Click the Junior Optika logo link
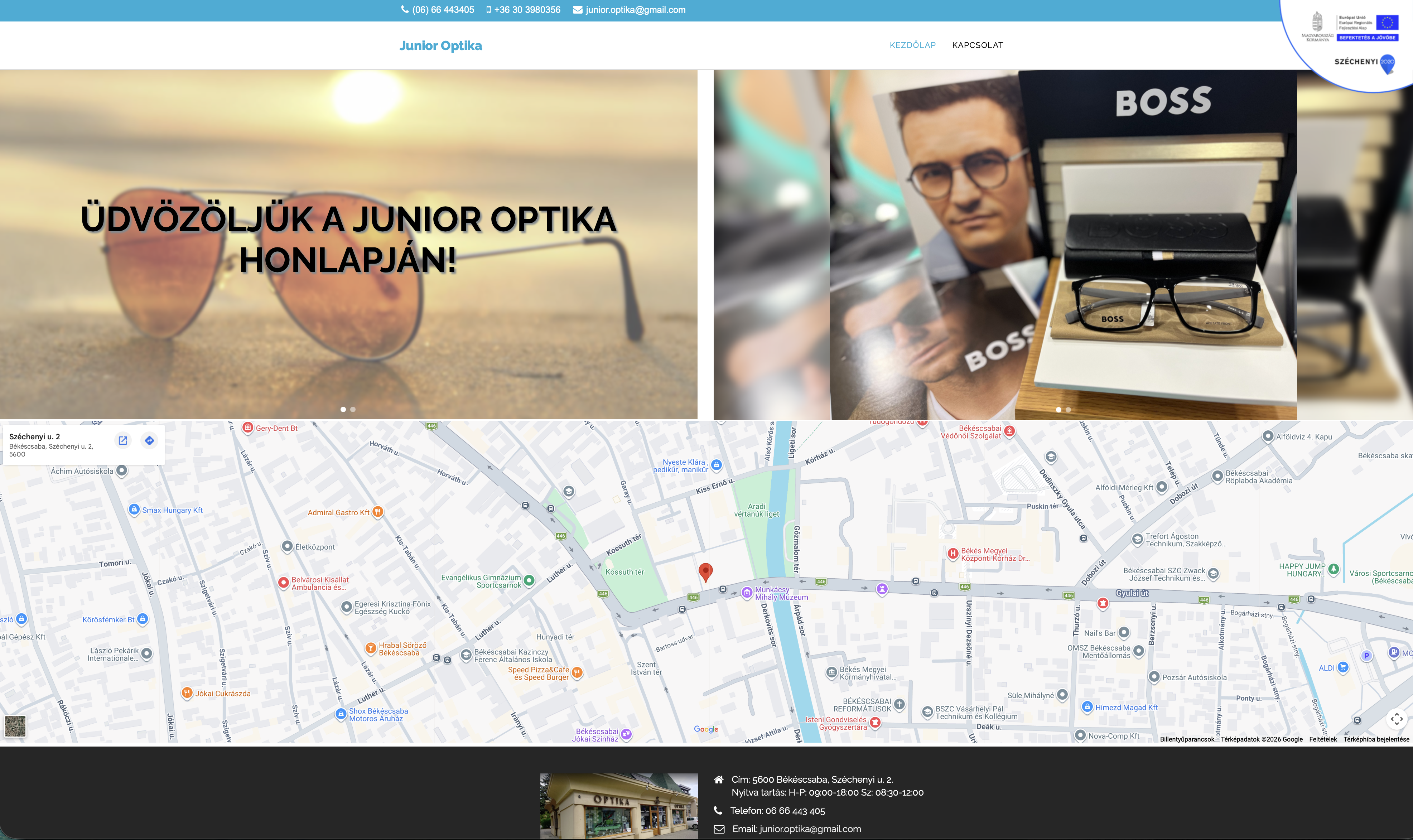The height and width of the screenshot is (840, 1413). coord(440,46)
